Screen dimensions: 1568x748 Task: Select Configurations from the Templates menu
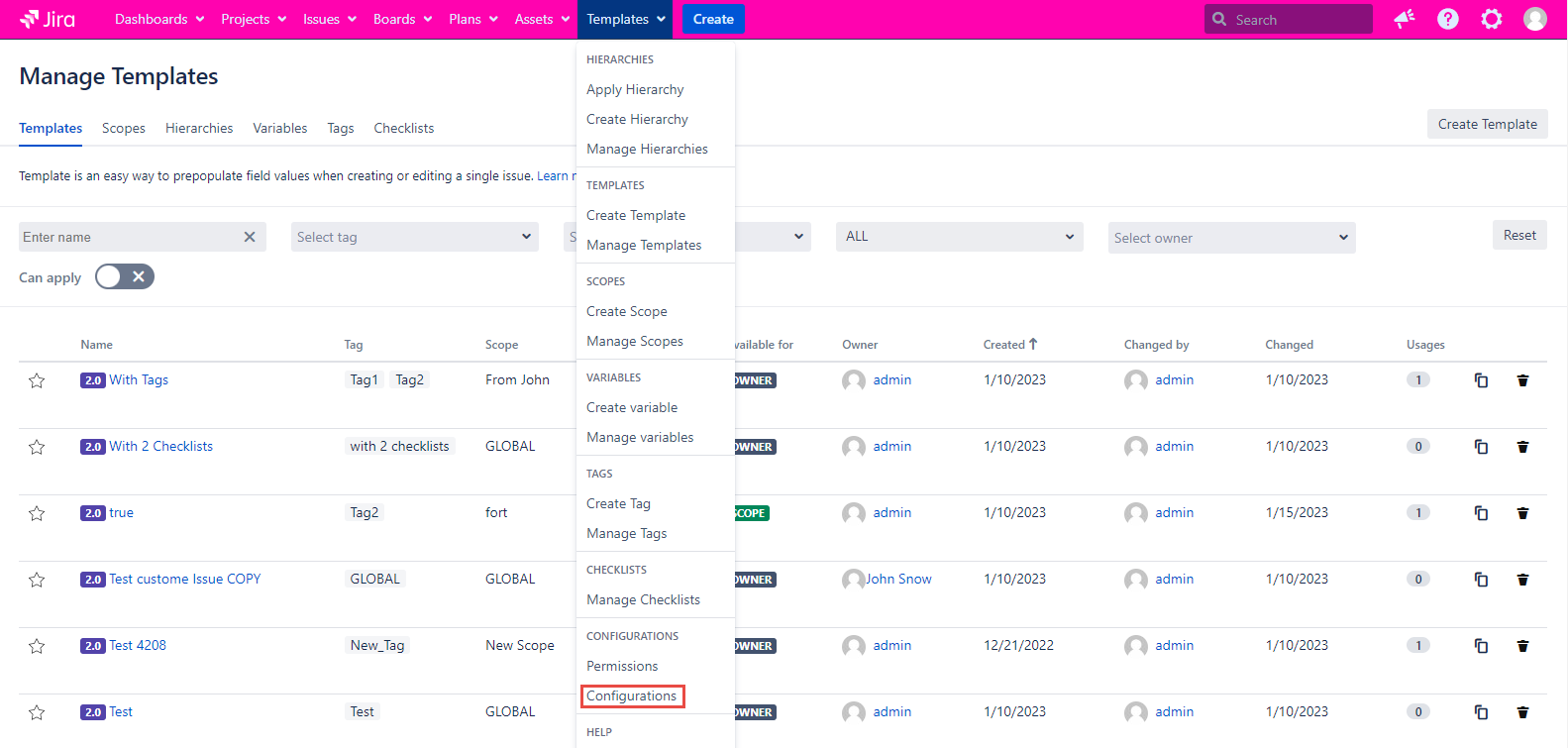(632, 695)
